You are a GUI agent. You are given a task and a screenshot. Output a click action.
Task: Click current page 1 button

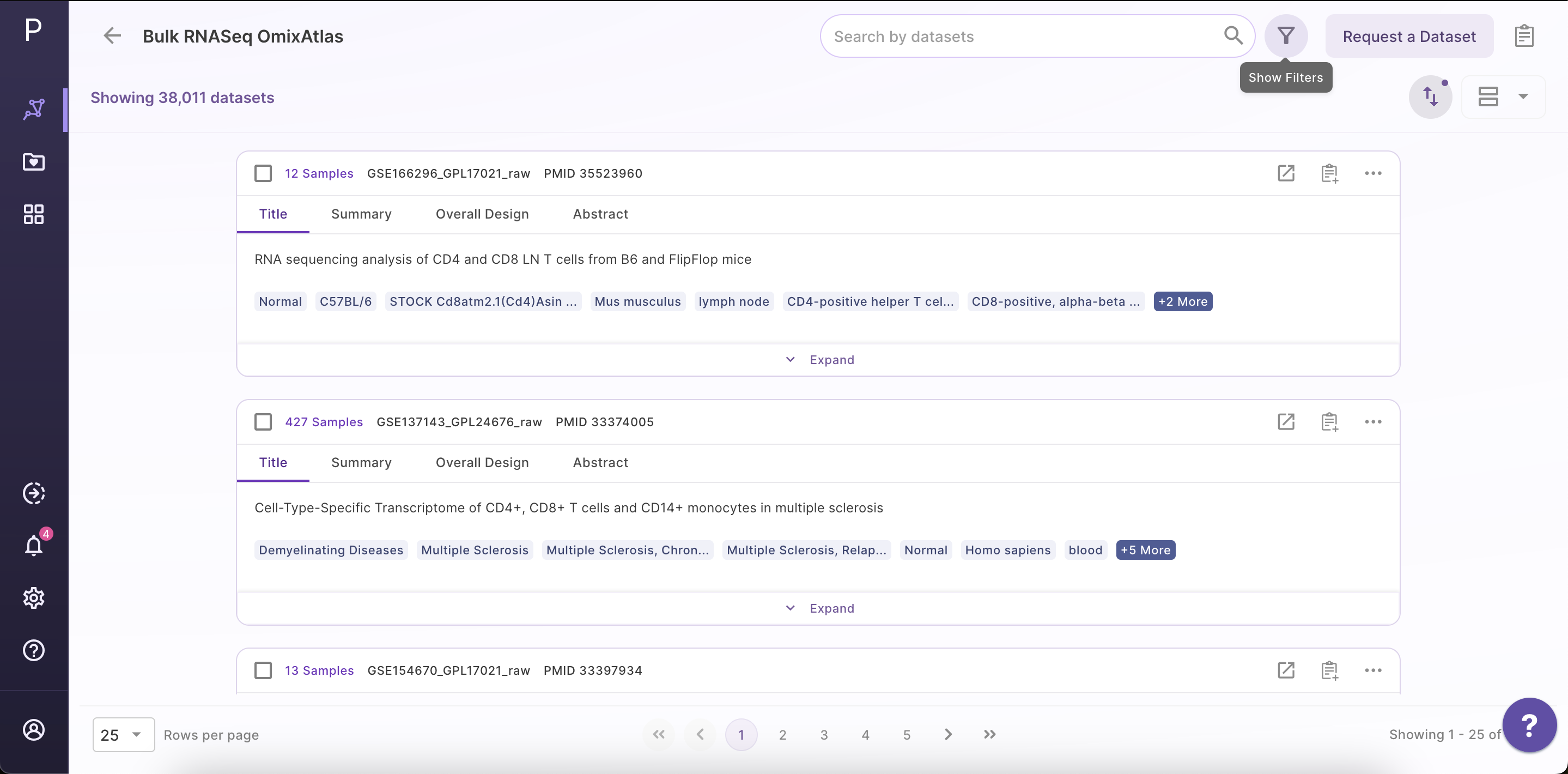click(741, 734)
